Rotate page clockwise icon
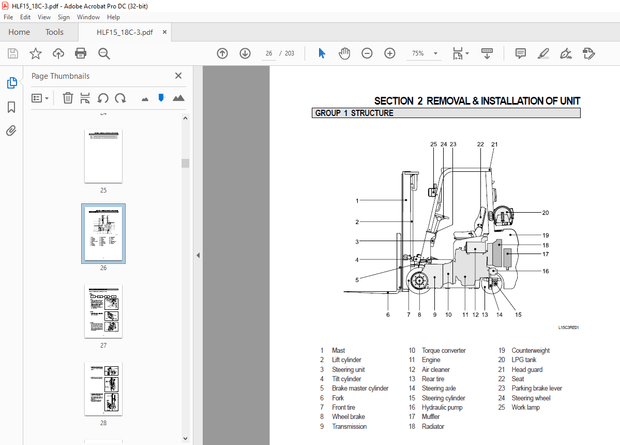This screenshot has height=445, width=620. (120, 98)
